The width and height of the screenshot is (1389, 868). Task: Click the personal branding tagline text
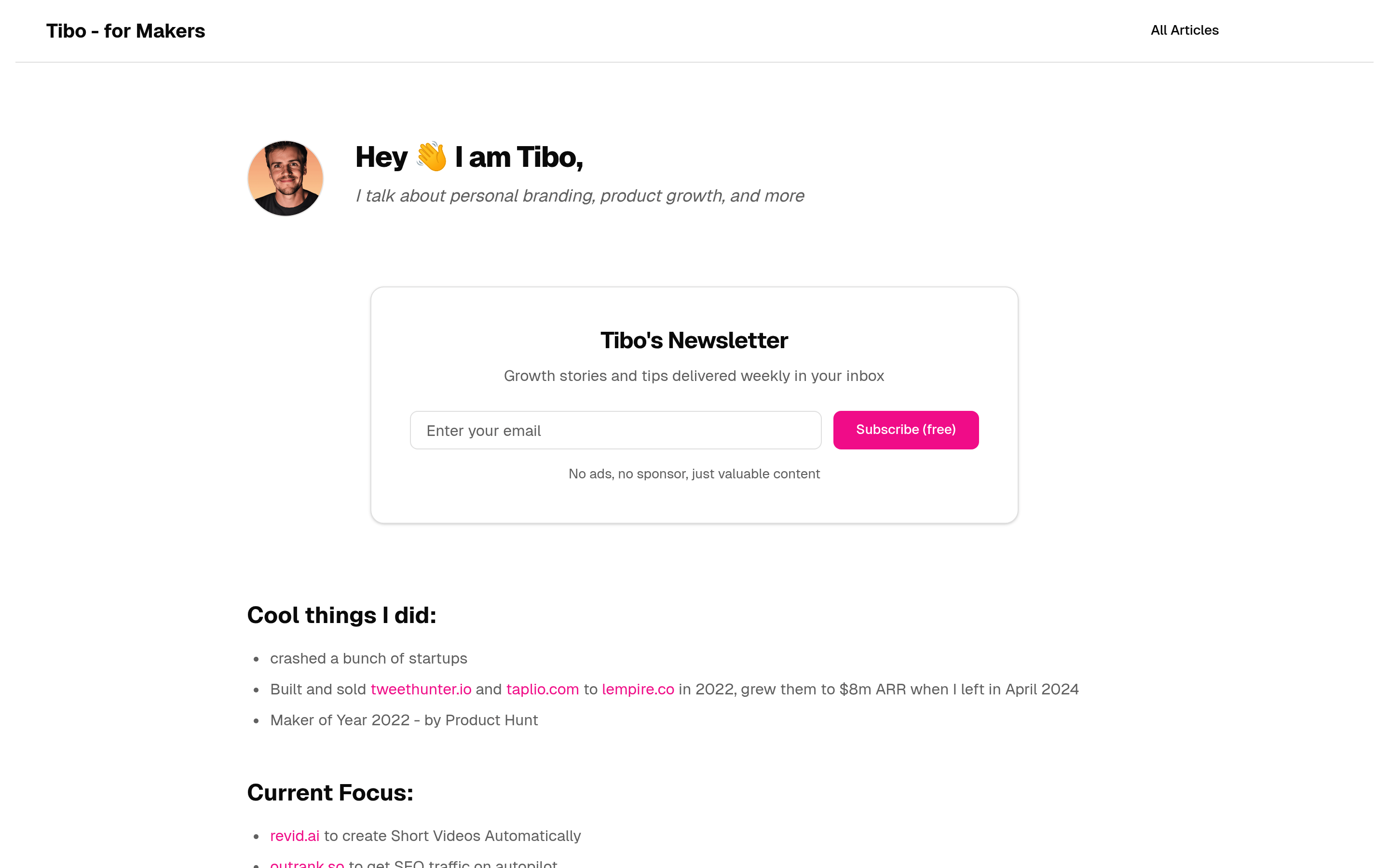click(x=580, y=196)
